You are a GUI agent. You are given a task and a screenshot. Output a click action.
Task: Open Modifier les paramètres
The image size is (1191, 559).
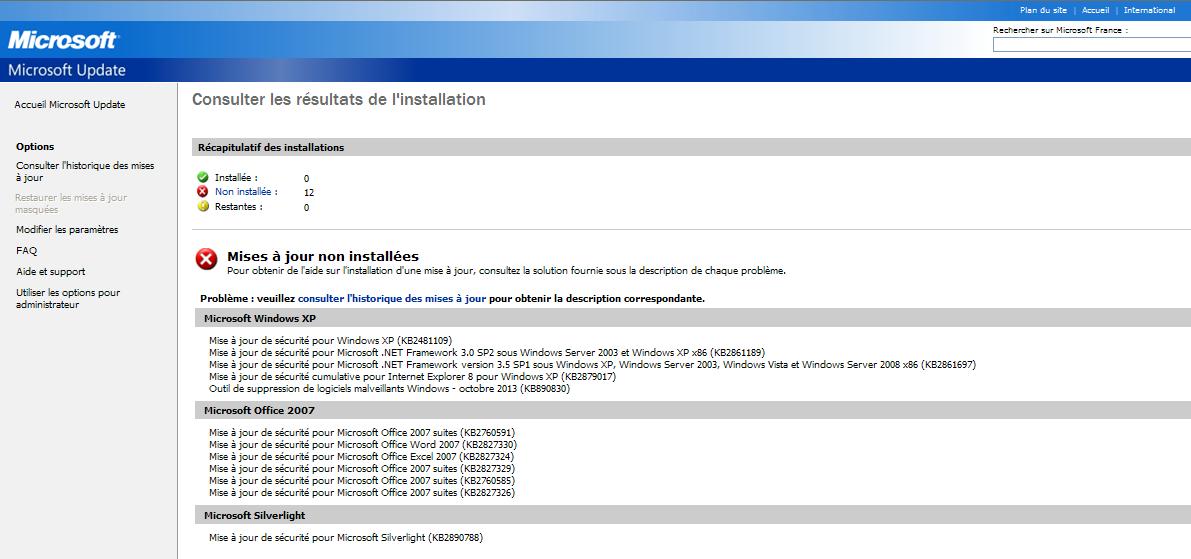pos(67,230)
